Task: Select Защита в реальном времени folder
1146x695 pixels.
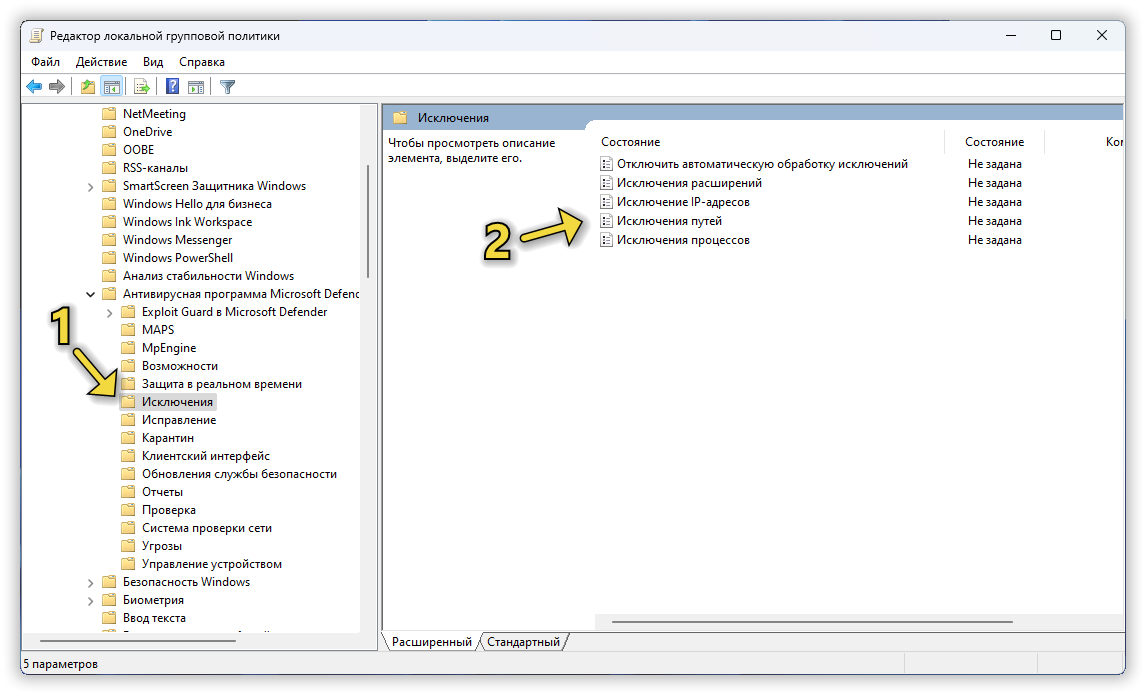Action: (x=221, y=384)
